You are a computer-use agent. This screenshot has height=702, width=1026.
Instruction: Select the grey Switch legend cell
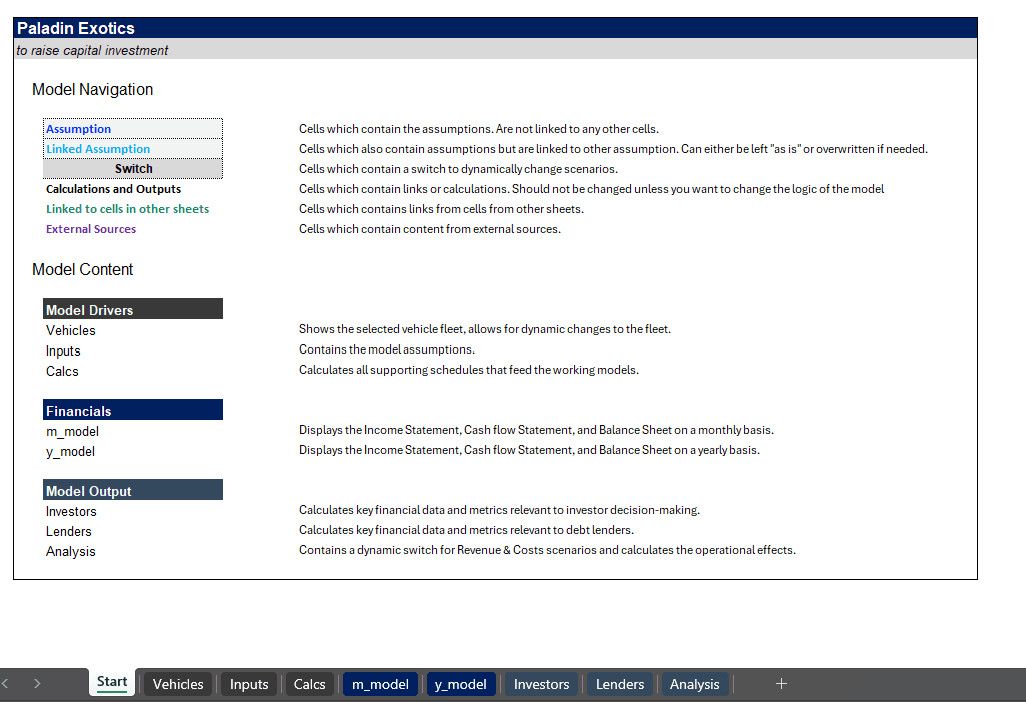point(133,169)
